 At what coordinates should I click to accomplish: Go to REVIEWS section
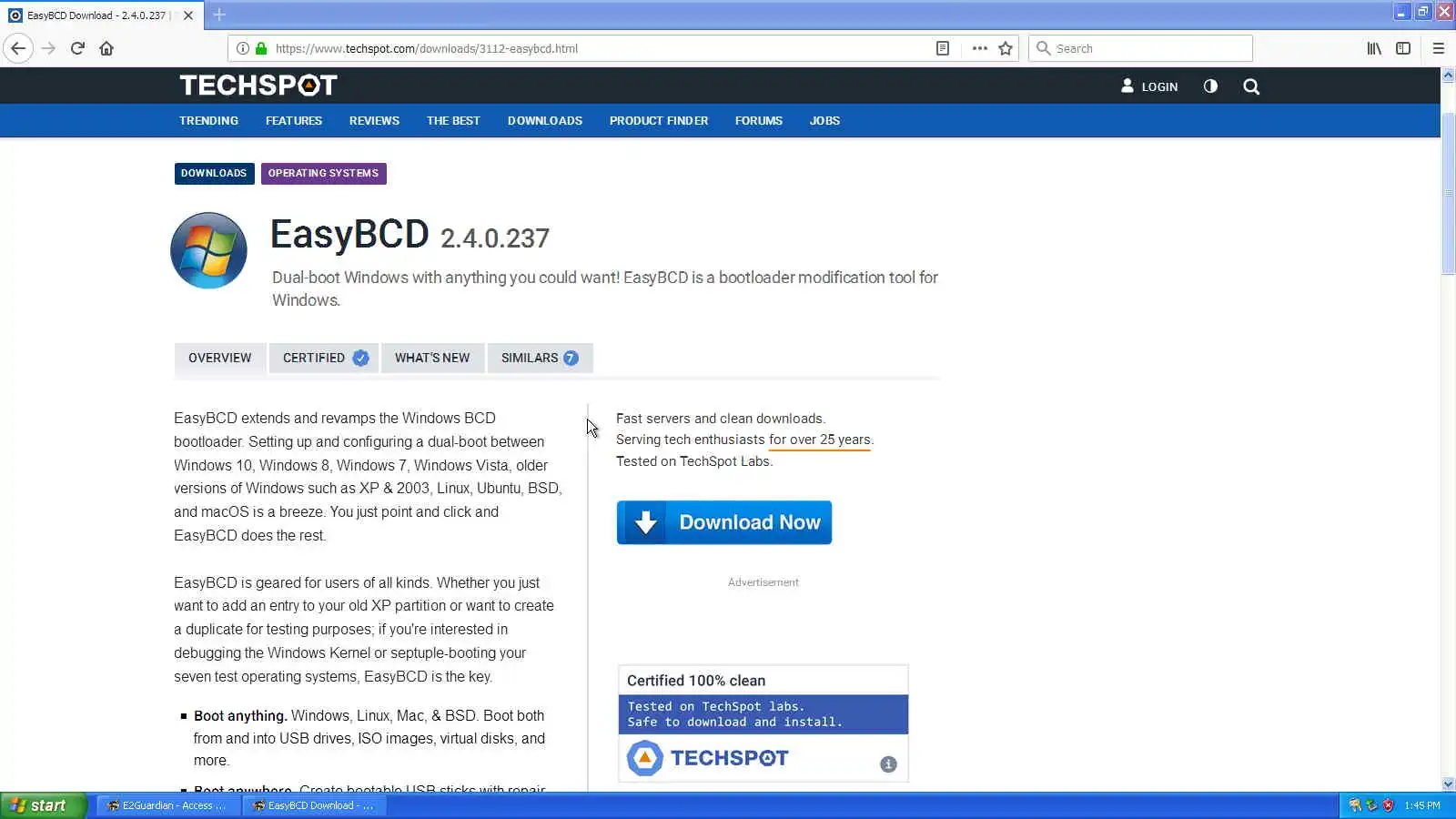[x=374, y=120]
